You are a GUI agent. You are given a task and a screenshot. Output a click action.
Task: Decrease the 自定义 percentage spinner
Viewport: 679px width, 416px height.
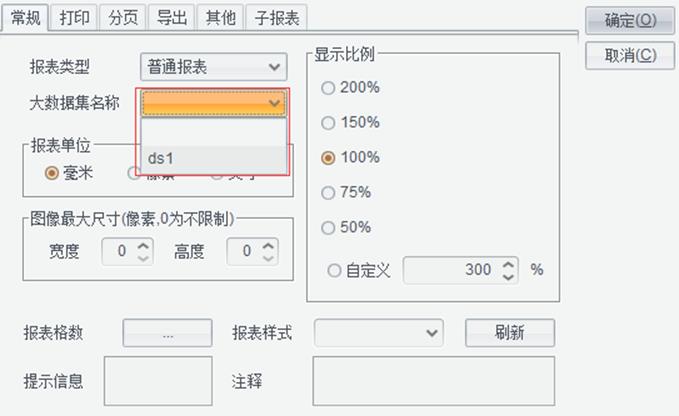(x=508, y=276)
